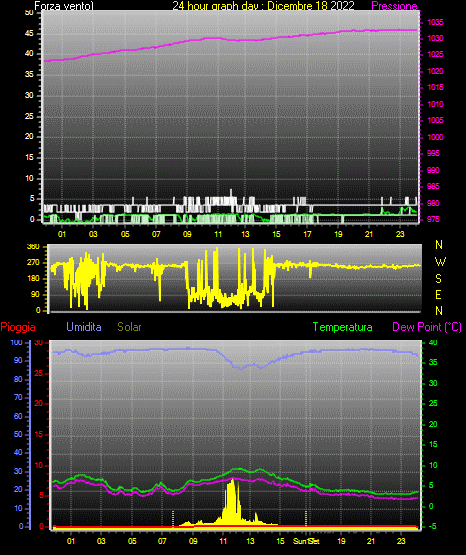Click hour '23' on the top graph axis
The height and width of the screenshot is (555, 466).
pyautogui.click(x=400, y=234)
